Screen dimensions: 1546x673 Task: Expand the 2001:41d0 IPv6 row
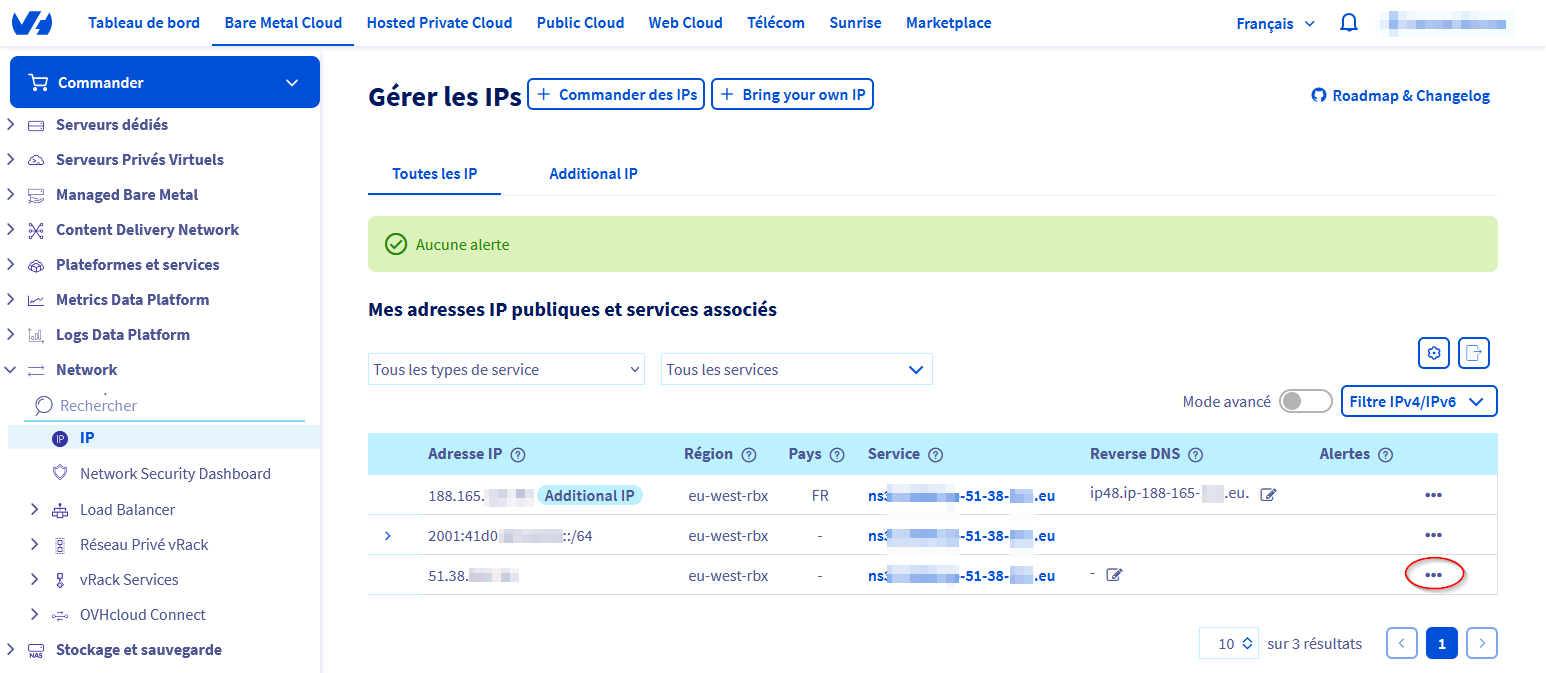388,536
